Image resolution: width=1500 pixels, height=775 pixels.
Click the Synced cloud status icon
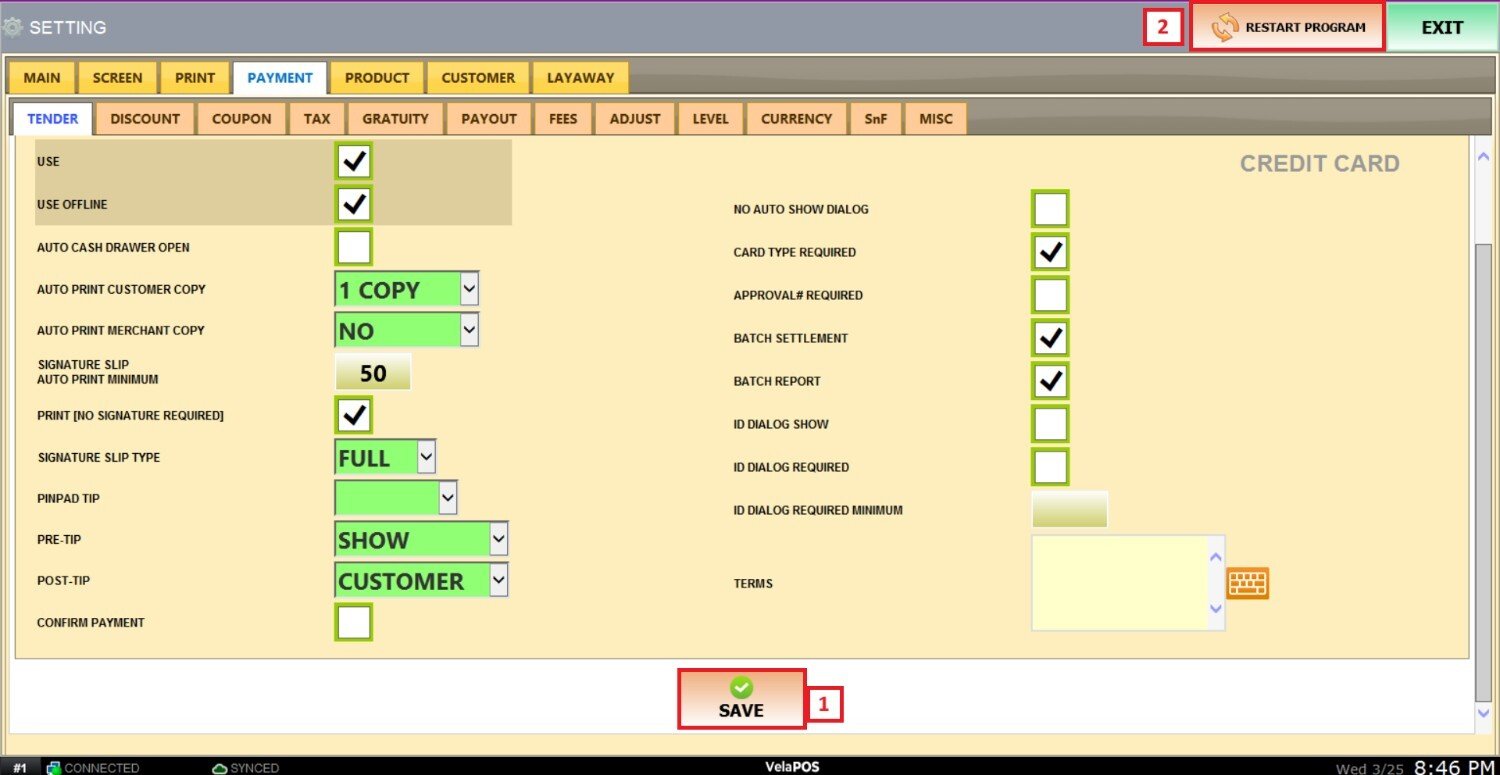tap(220, 768)
